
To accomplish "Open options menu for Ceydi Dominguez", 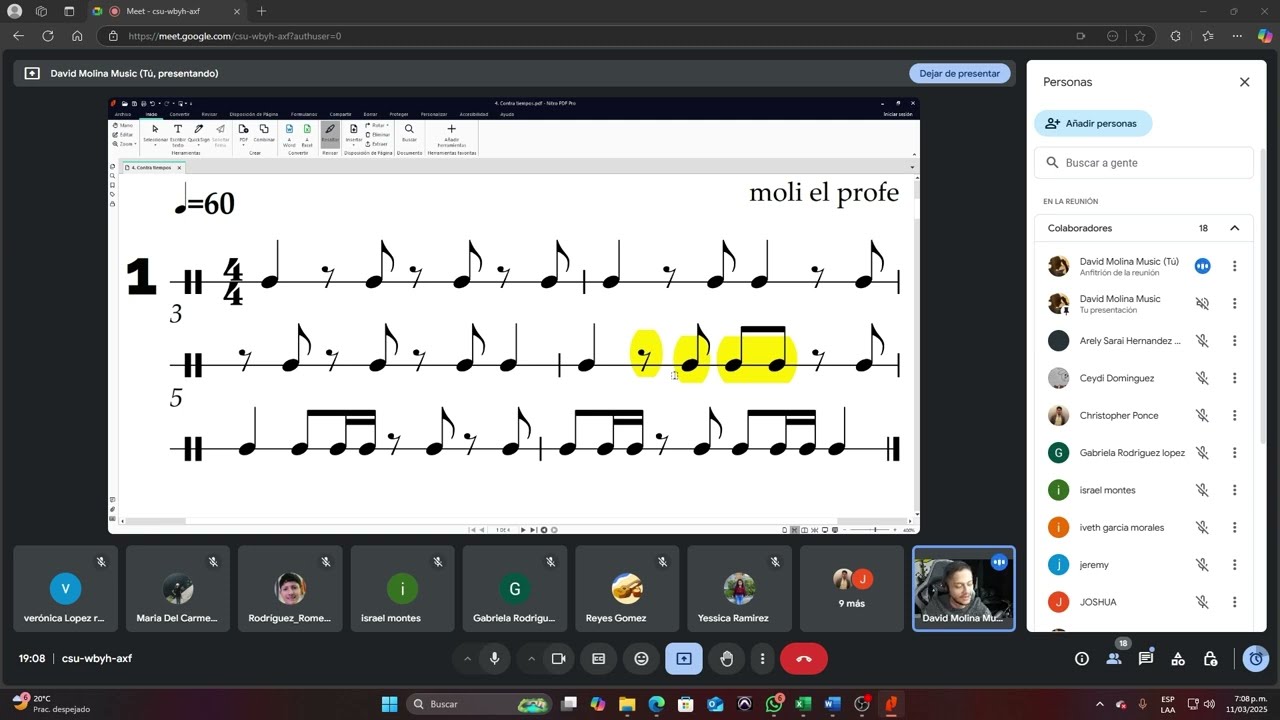I will coord(1235,378).
